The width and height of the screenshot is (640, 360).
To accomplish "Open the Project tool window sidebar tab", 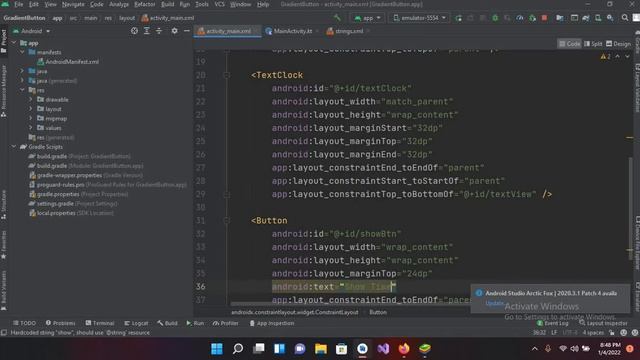I will (x=4, y=42).
